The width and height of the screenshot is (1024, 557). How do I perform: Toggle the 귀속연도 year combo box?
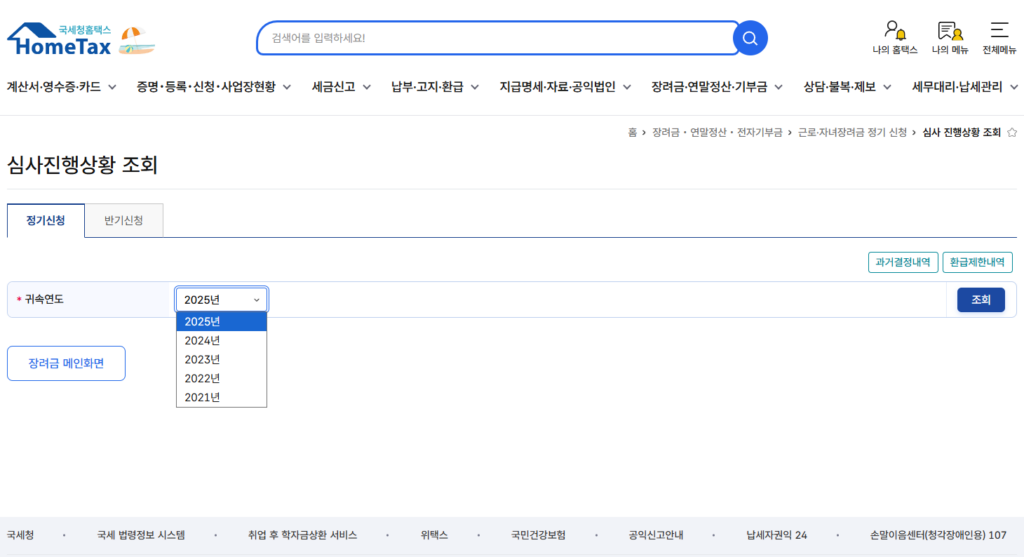[x=221, y=300]
